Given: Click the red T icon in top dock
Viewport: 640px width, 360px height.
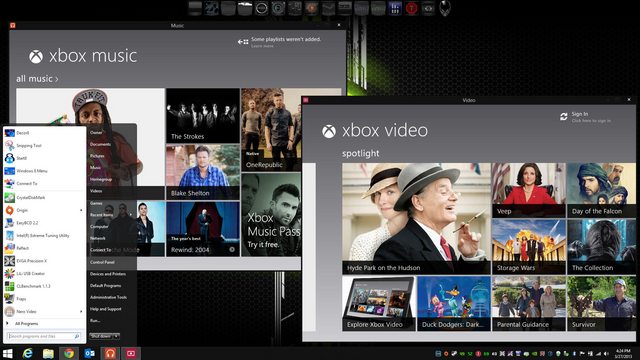Looking at the screenshot, I should point(411,9).
